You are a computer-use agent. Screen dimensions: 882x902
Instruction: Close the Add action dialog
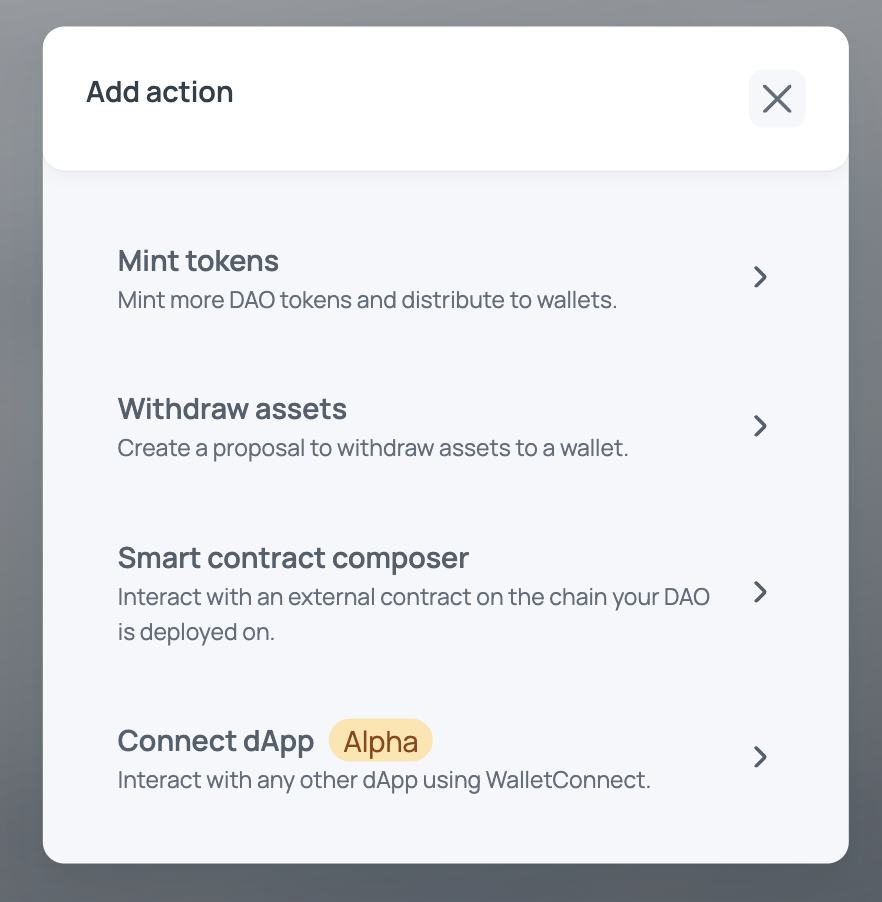point(777,98)
